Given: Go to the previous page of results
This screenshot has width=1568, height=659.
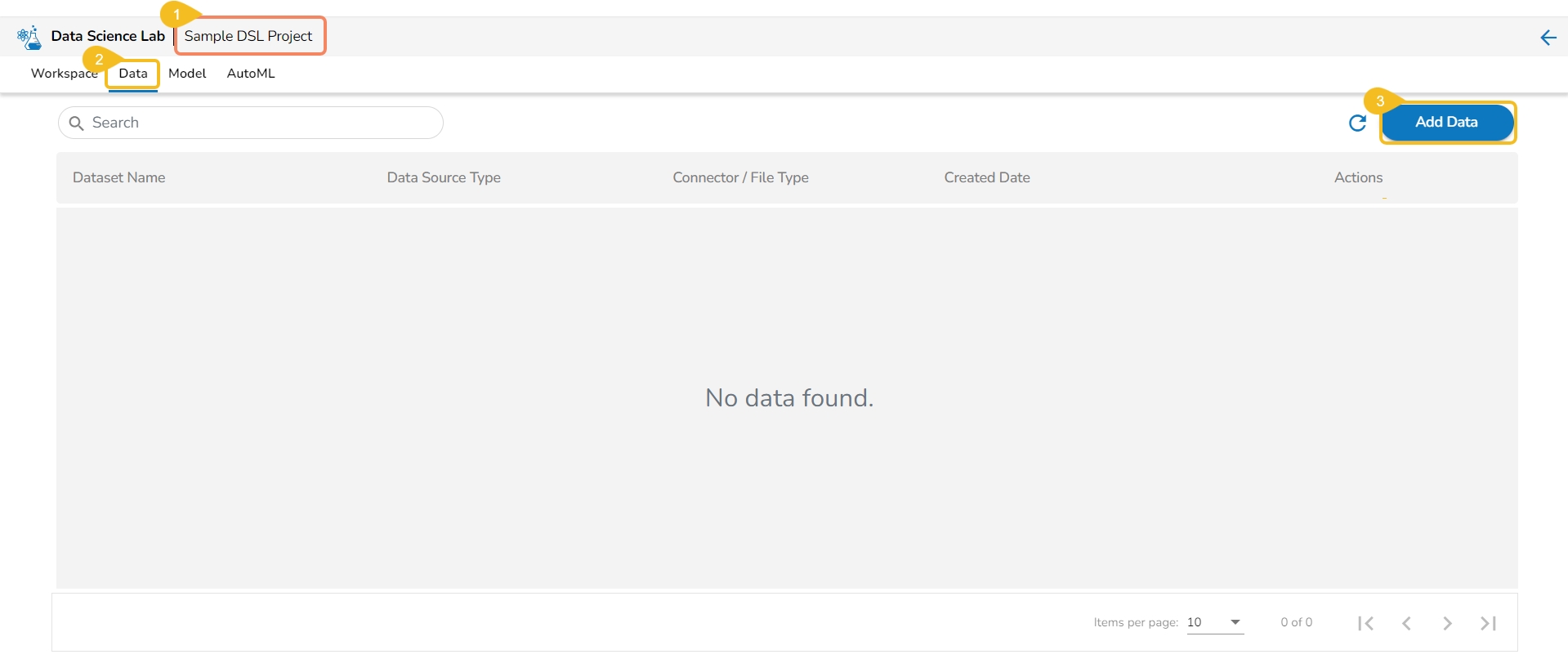Looking at the screenshot, I should (x=1406, y=623).
